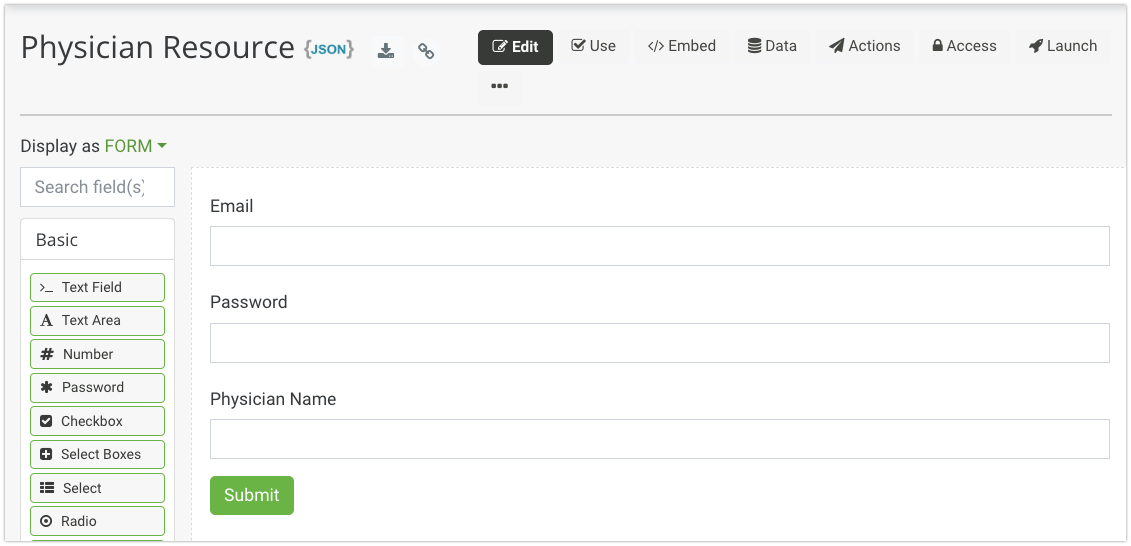Pick the Text Field component
The width and height of the screenshot is (1131, 546).
point(97,287)
